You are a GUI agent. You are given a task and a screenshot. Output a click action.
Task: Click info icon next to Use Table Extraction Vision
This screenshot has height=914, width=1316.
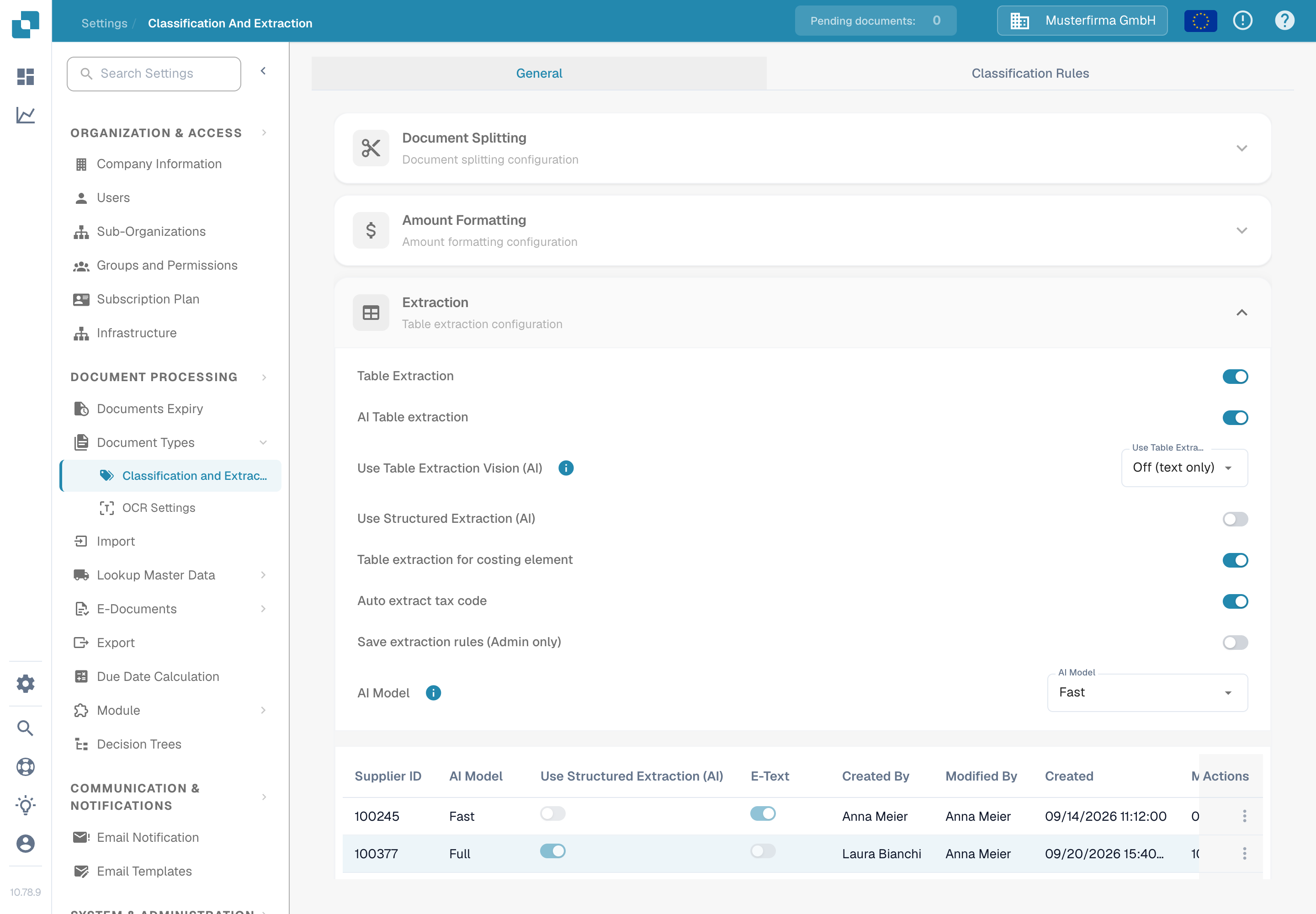click(x=566, y=468)
